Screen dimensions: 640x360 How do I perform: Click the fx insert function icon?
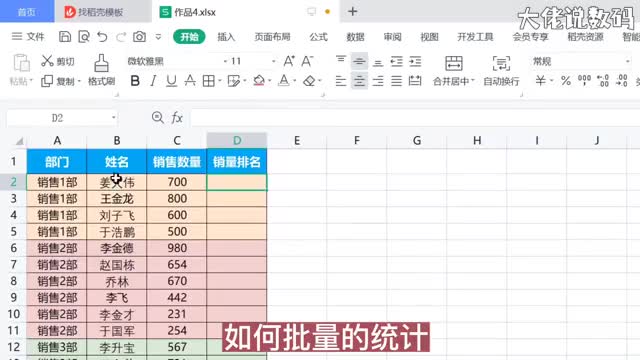pos(177,118)
